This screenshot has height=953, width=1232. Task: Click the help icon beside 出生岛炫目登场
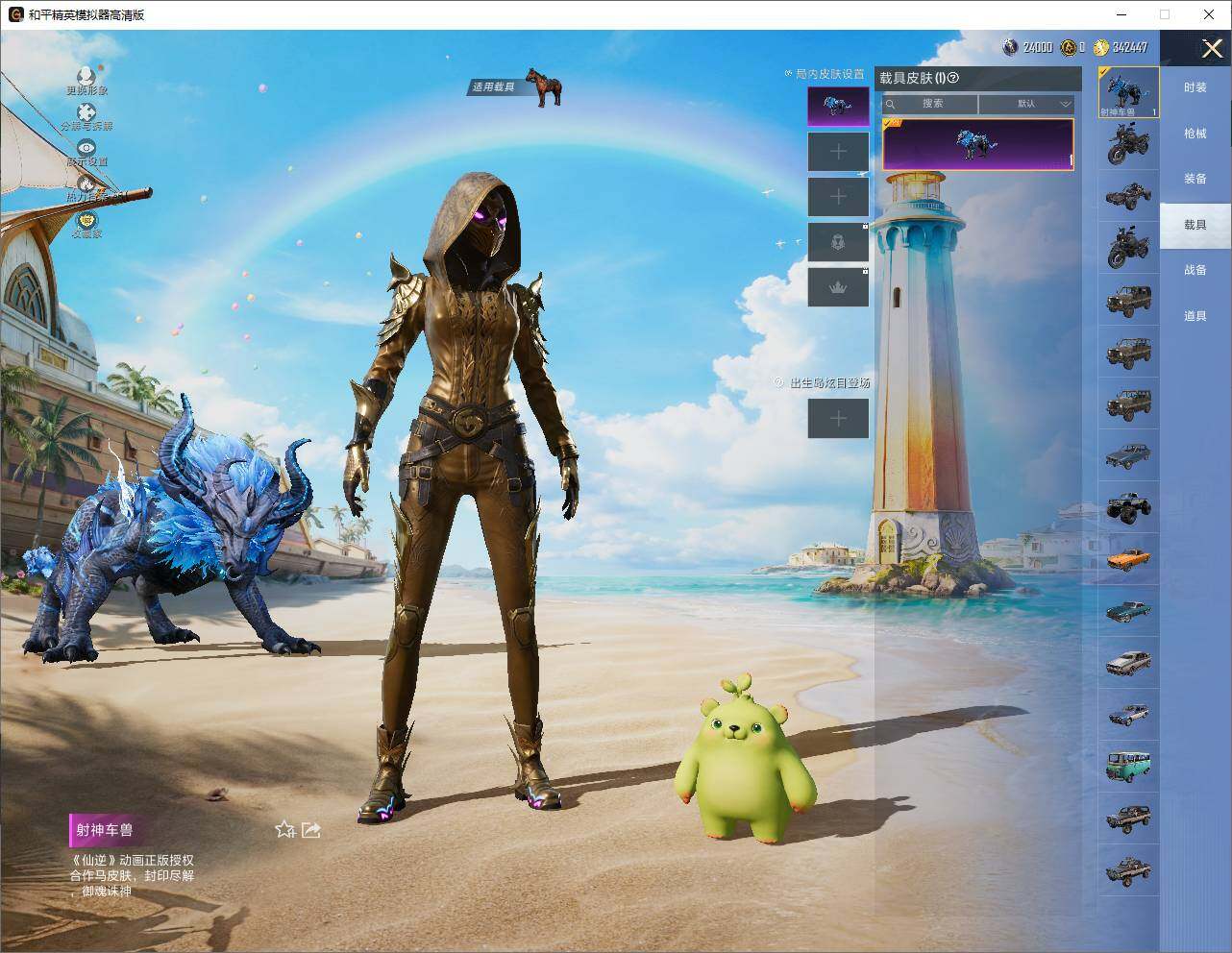779,382
